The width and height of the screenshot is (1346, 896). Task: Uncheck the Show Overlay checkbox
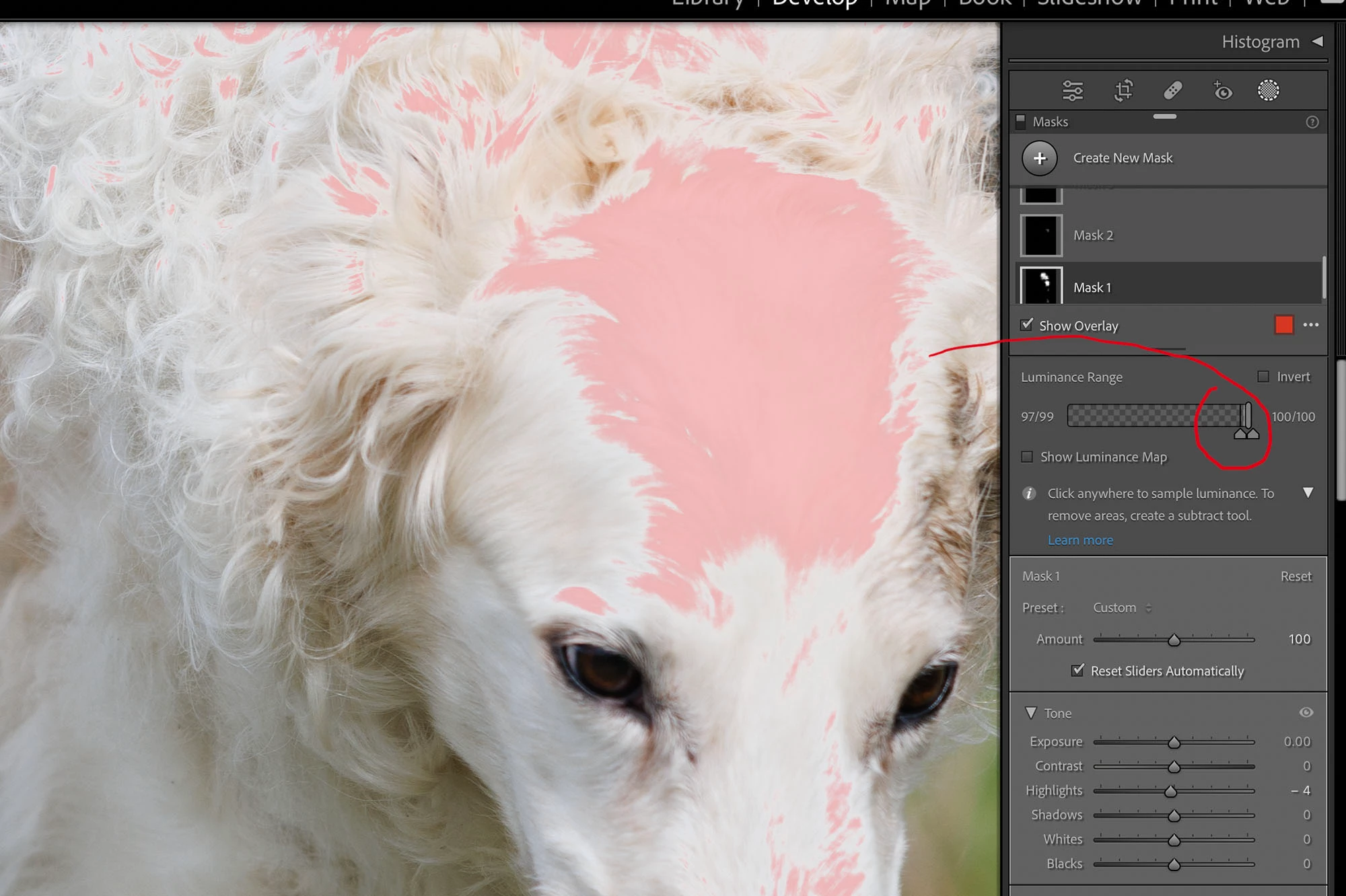pyautogui.click(x=1027, y=325)
